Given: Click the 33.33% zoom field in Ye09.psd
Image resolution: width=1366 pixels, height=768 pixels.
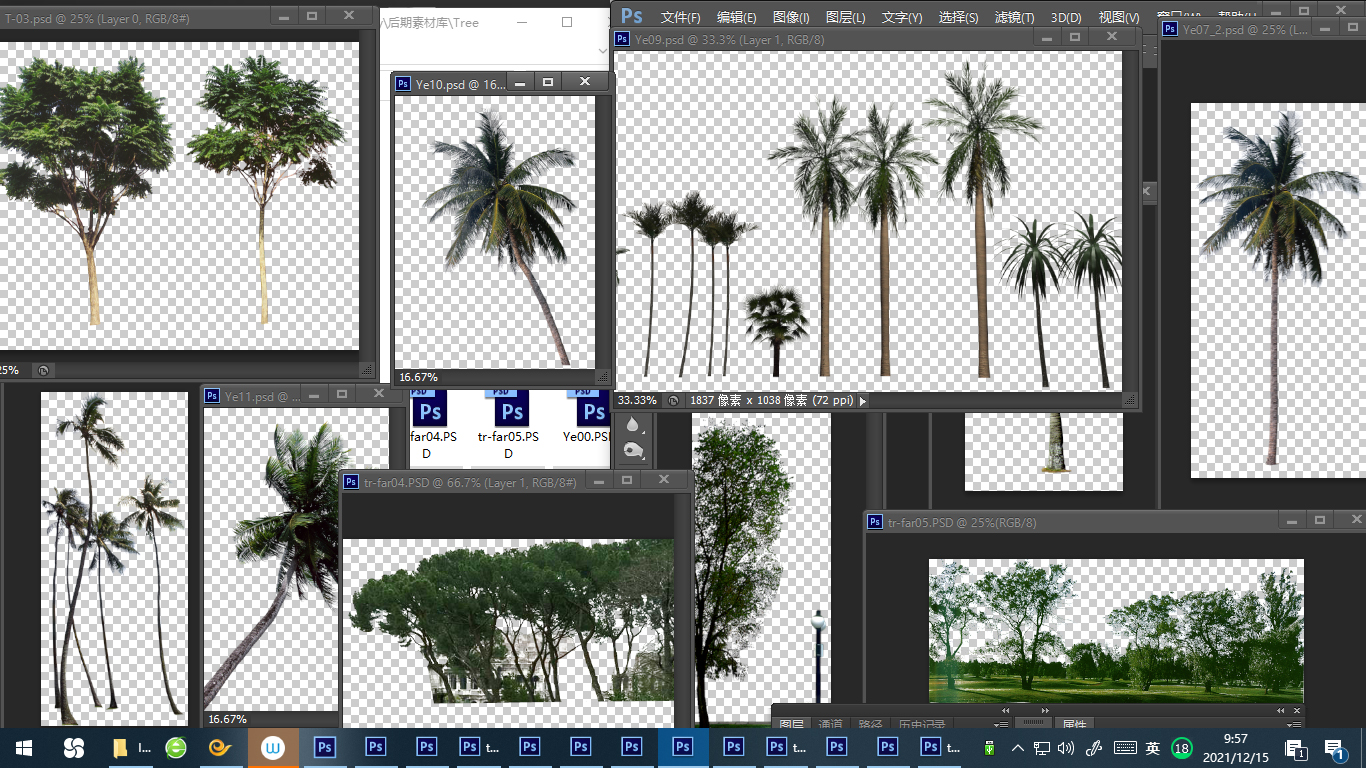Looking at the screenshot, I should [x=637, y=400].
